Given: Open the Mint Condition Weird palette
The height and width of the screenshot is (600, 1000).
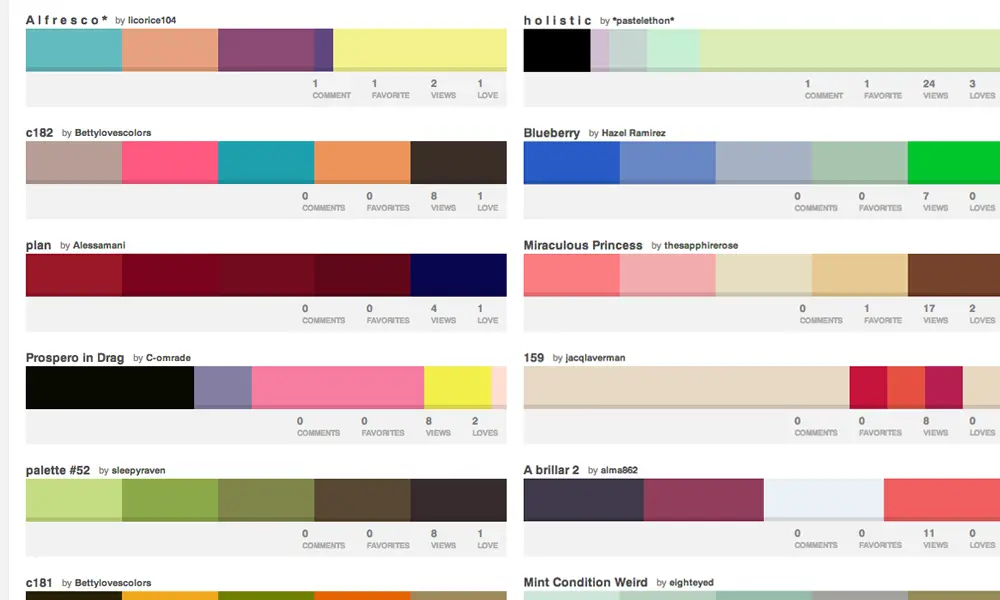Looking at the screenshot, I should pos(585,582).
